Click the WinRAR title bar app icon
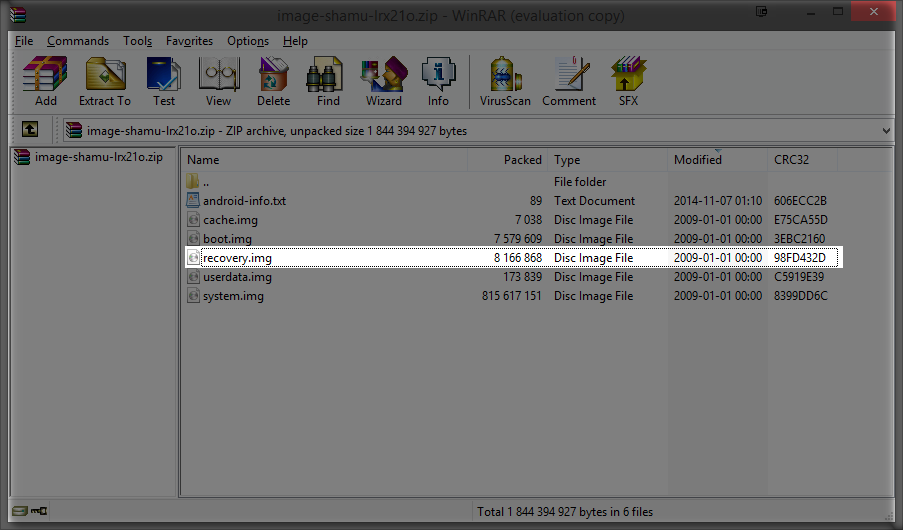Viewport: 903px width, 530px height. click(18, 14)
